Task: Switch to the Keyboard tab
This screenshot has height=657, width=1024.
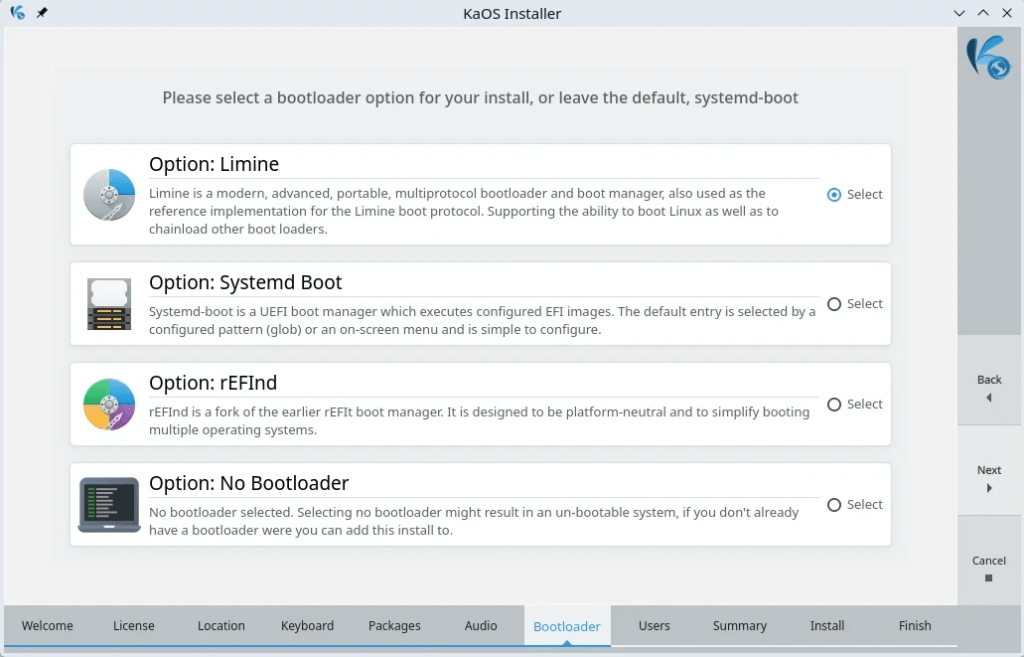Action: point(307,626)
